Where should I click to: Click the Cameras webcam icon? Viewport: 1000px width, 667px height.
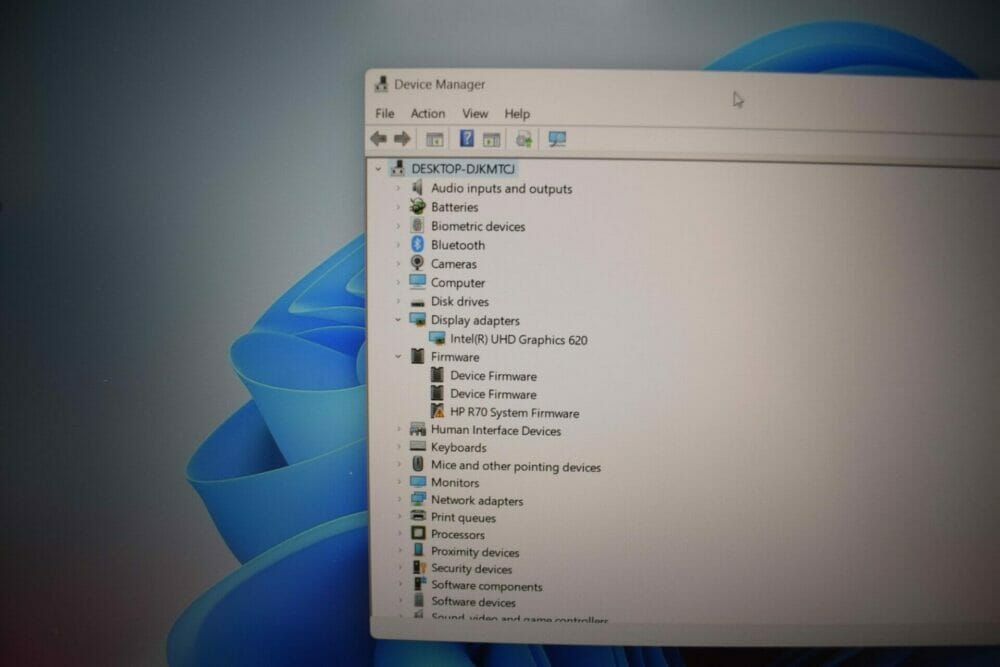pyautogui.click(x=417, y=263)
